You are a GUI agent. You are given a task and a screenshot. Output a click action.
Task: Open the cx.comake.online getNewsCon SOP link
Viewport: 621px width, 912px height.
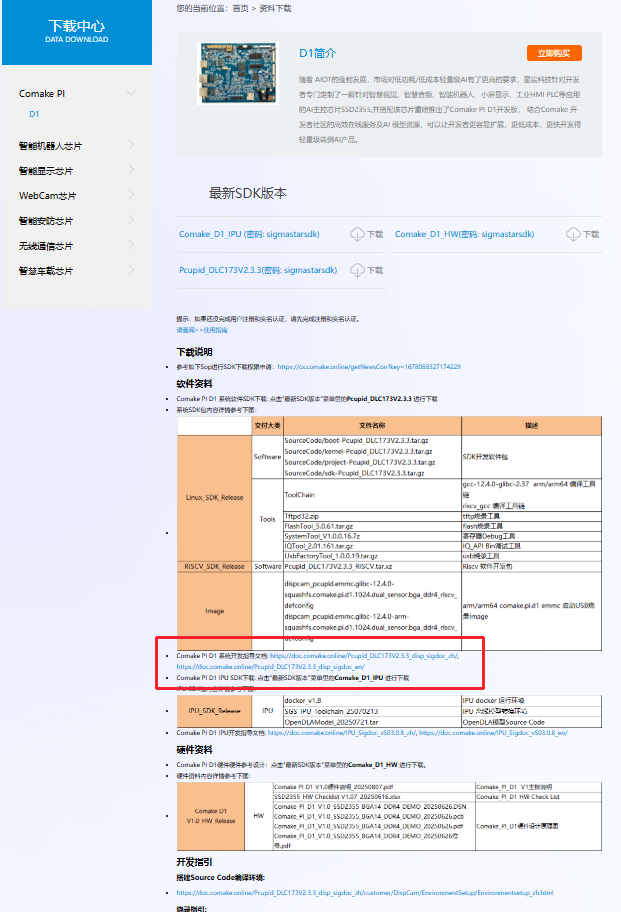coord(369,367)
